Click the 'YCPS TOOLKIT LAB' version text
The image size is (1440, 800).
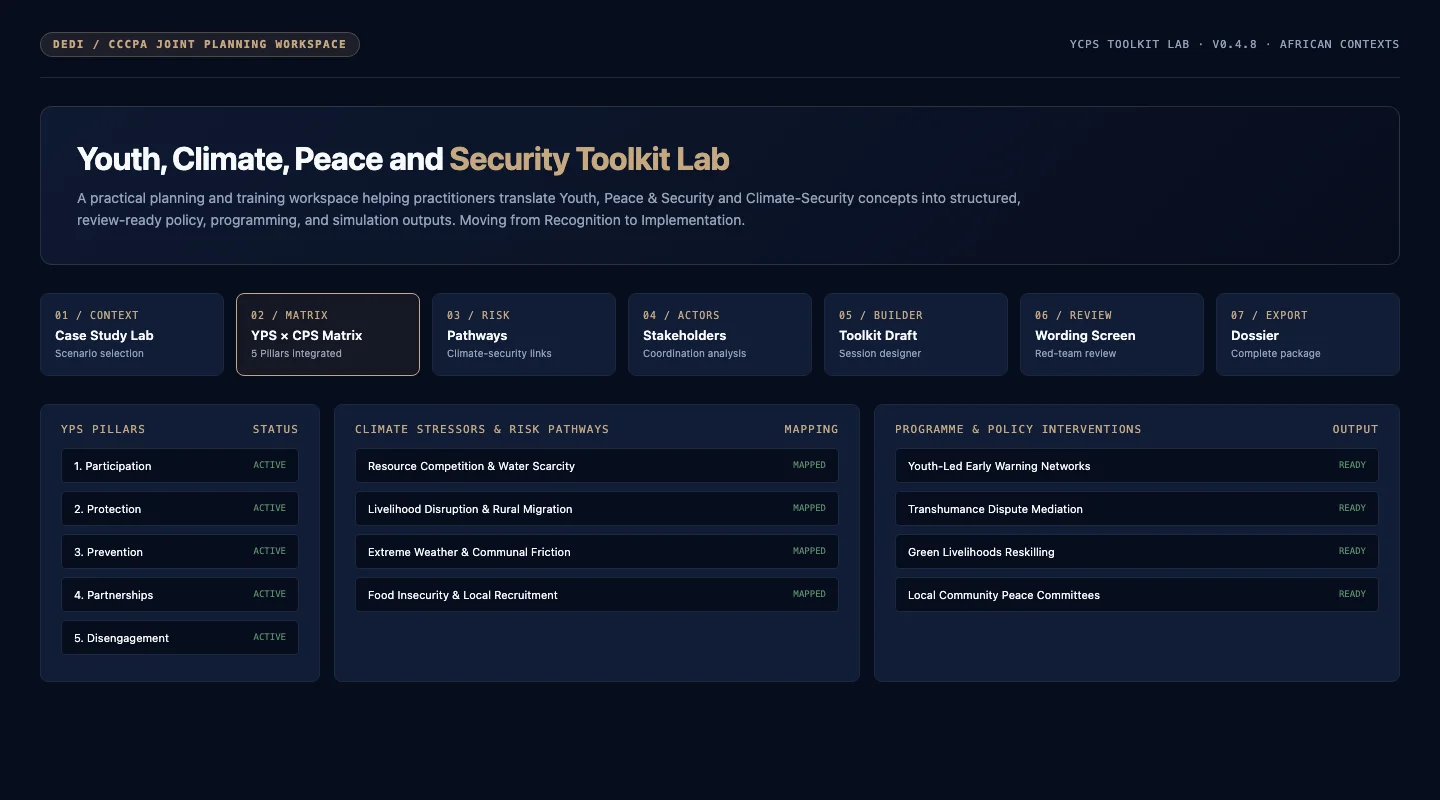coord(1234,44)
